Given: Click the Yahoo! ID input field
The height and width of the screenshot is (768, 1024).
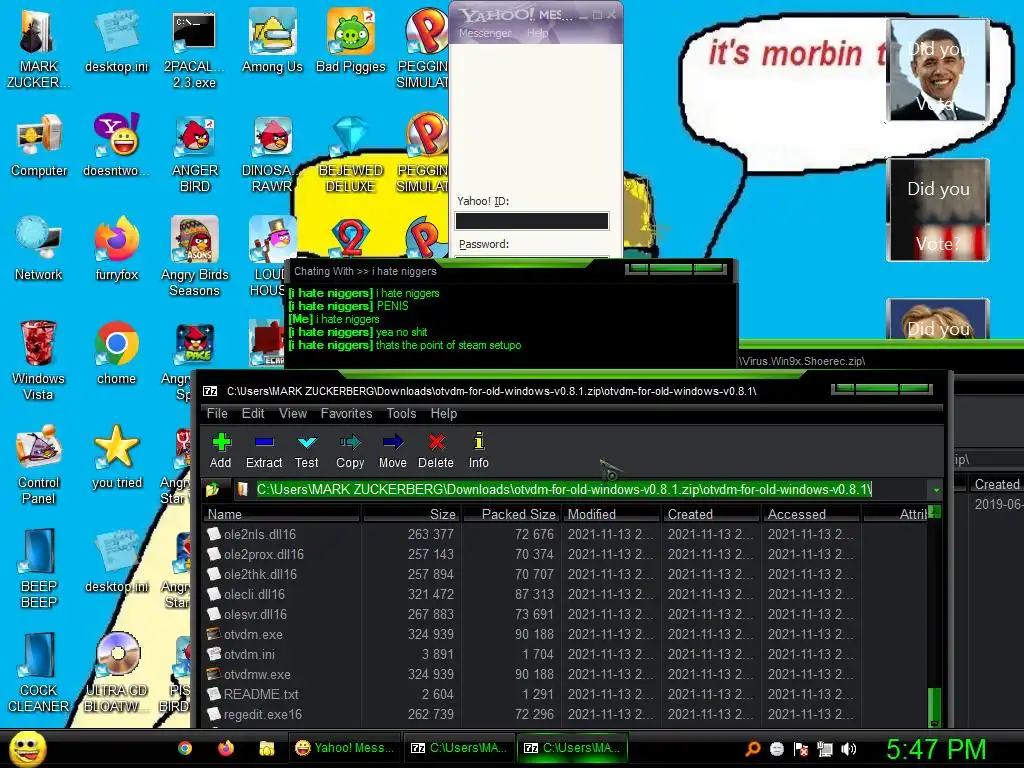Looking at the screenshot, I should click(x=532, y=221).
